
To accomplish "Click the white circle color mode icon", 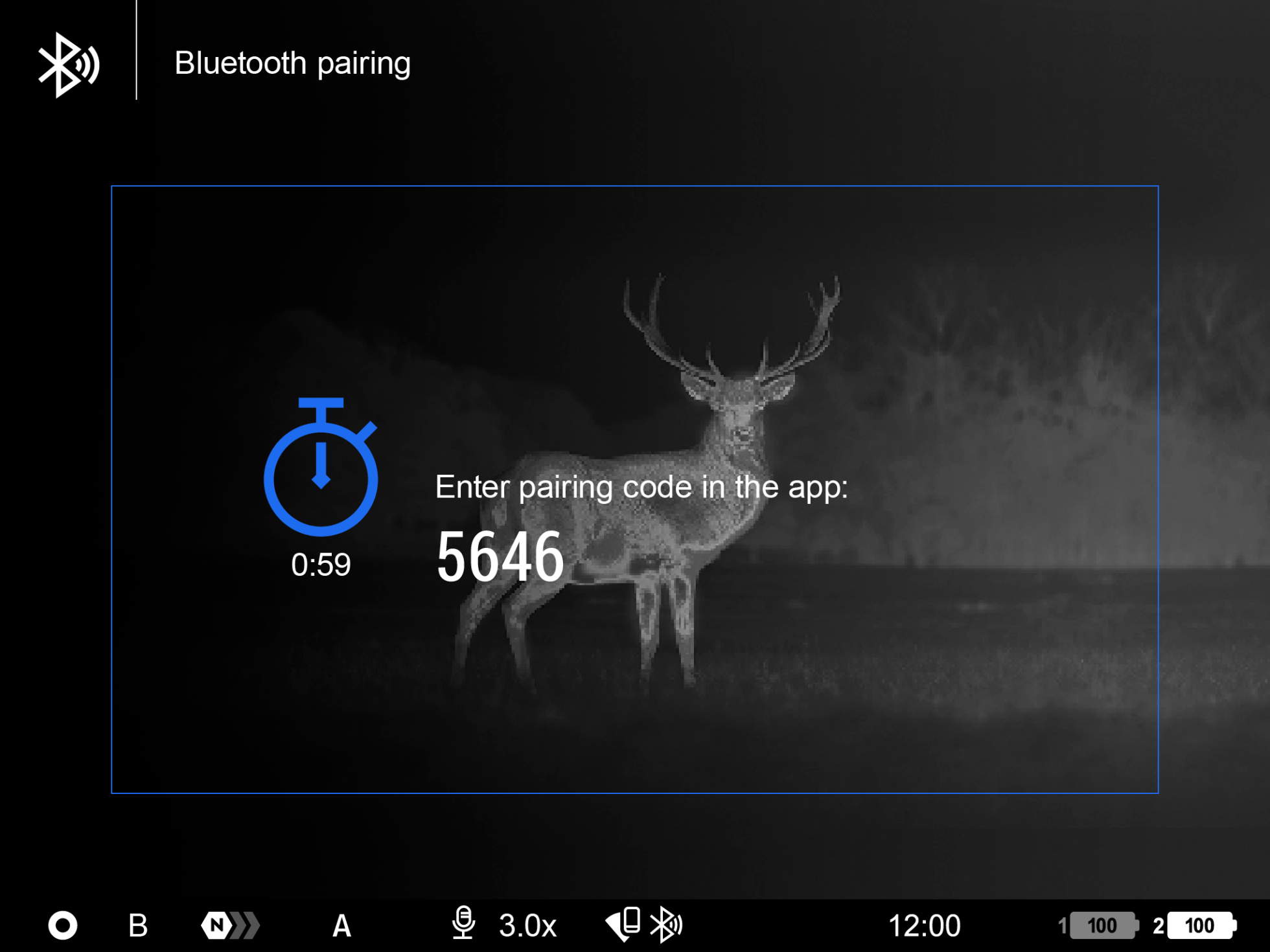I will 63,925.
